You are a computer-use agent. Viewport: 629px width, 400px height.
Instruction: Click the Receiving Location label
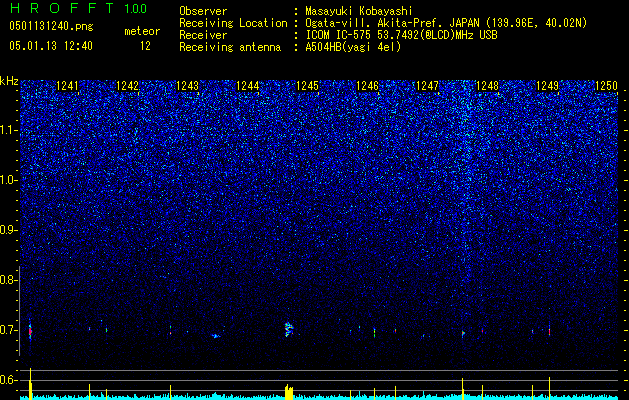[233, 23]
